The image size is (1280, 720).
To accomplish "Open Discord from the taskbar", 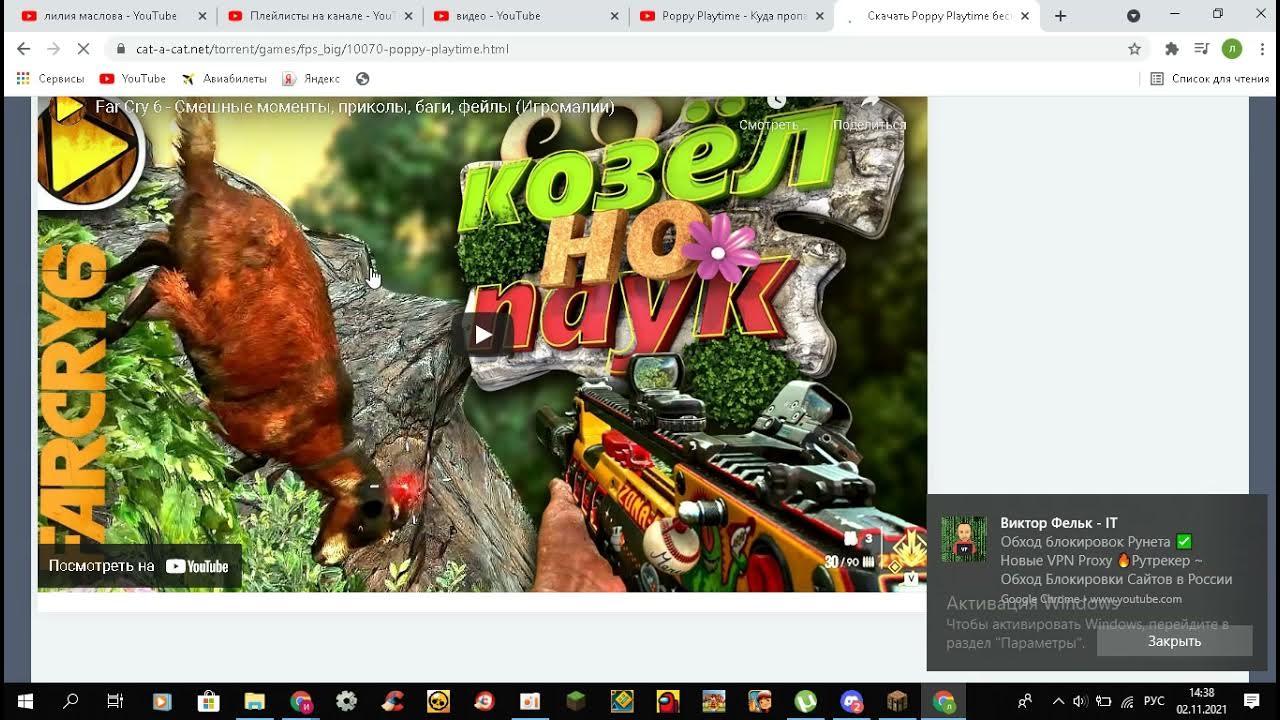I will tap(851, 701).
